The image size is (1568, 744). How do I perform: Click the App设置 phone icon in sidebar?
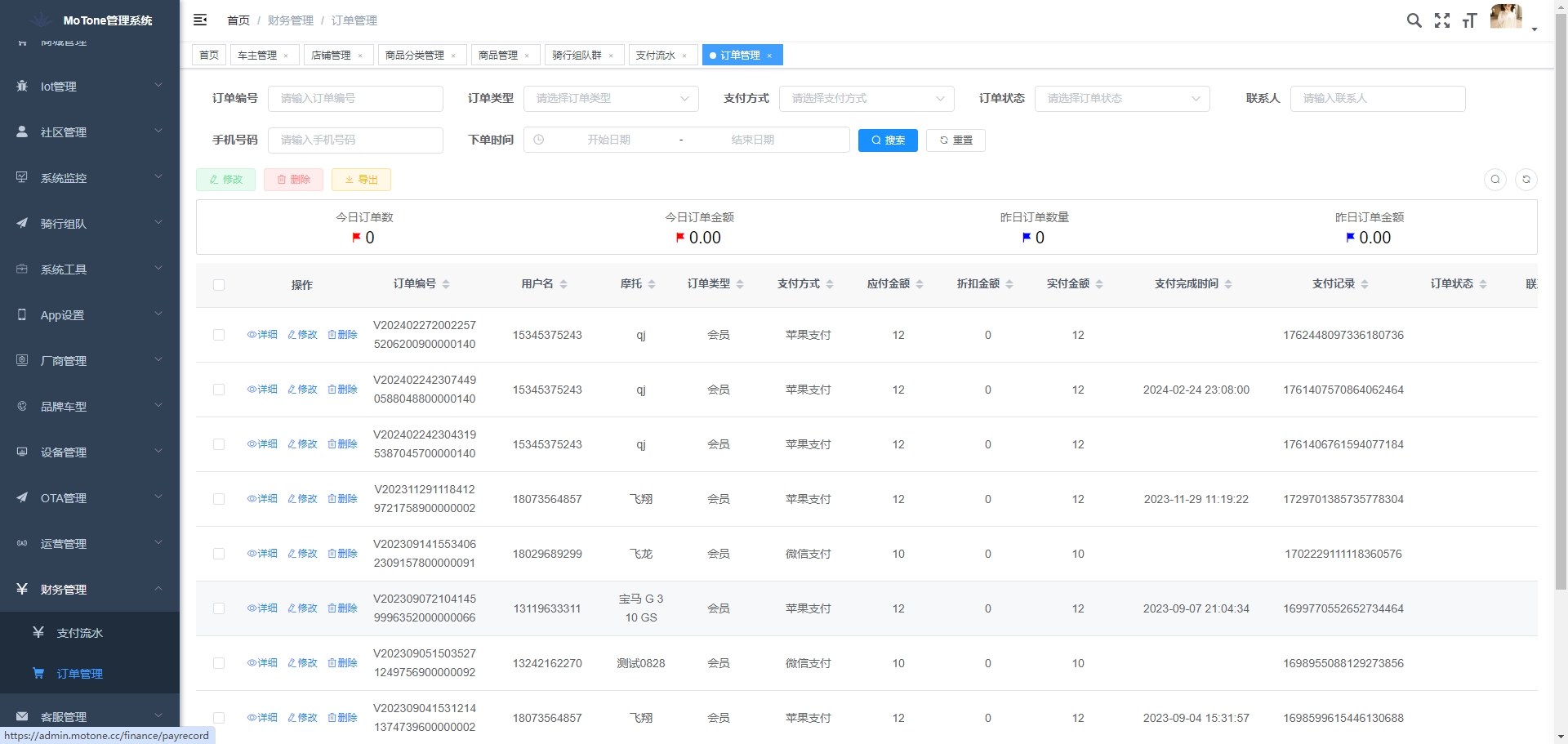[22, 314]
